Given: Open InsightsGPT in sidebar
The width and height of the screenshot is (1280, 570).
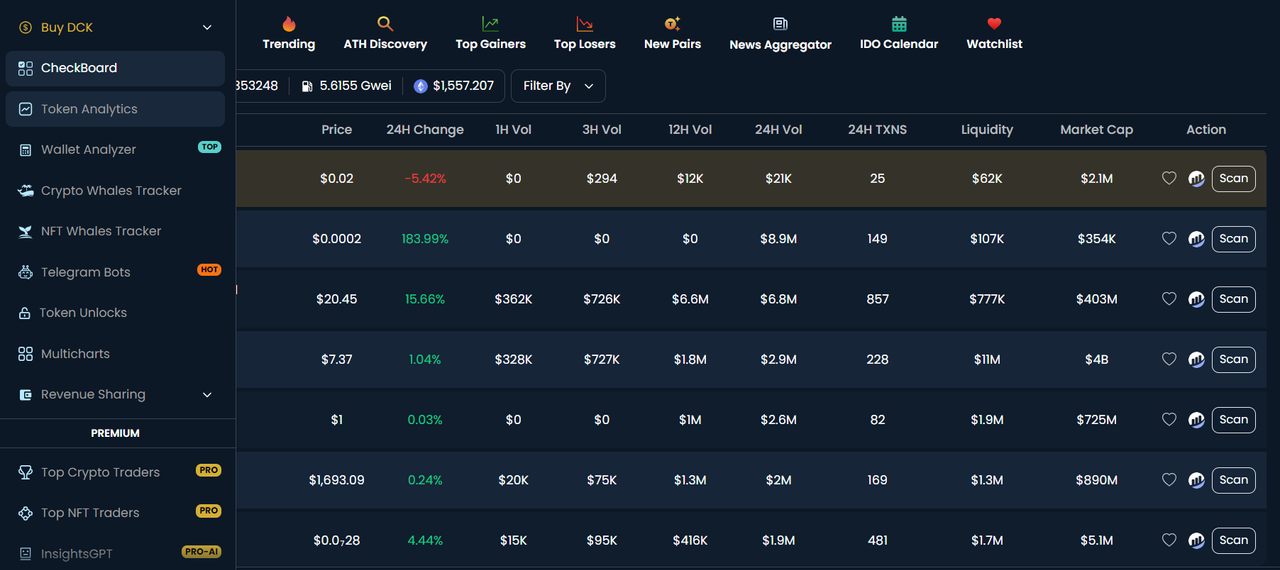Looking at the screenshot, I should point(115,553).
